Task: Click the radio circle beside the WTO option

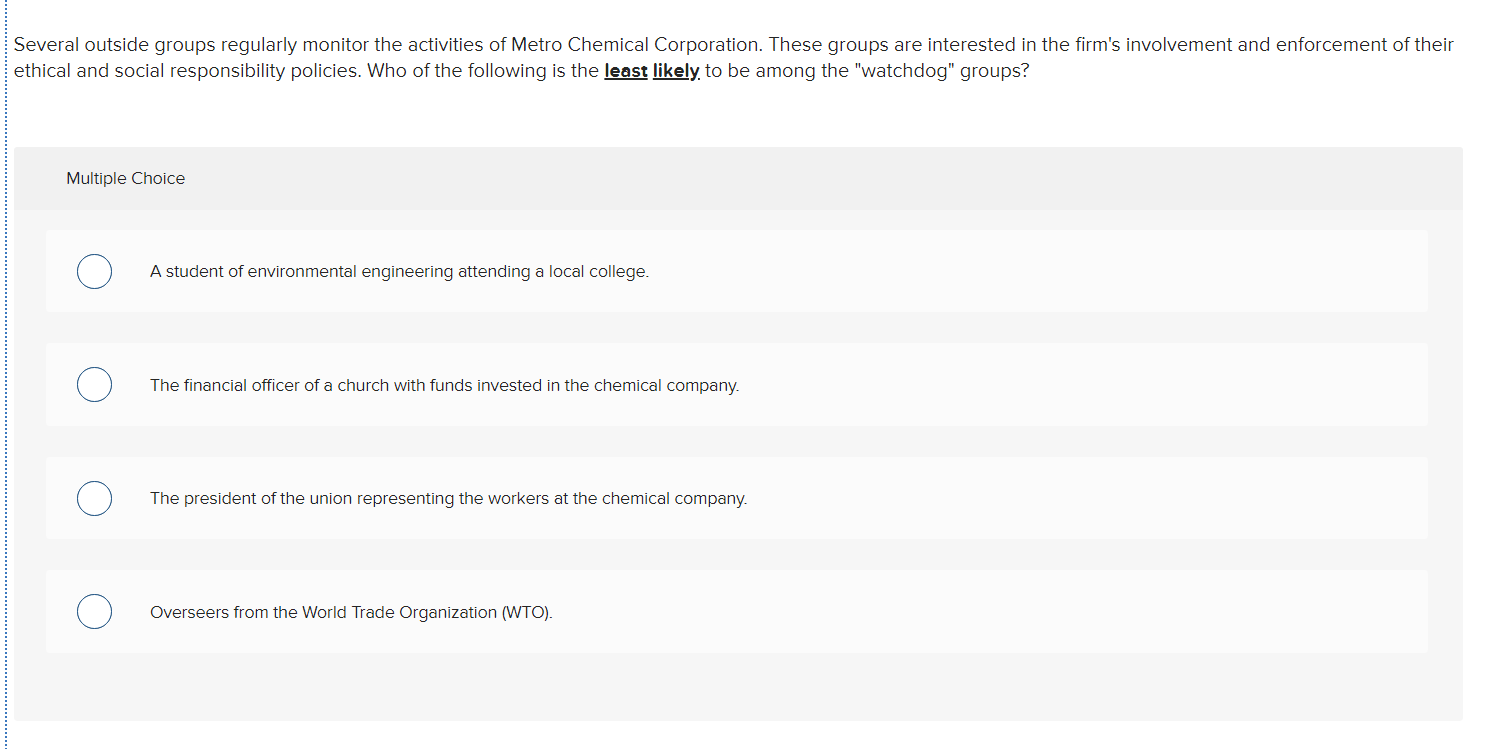Action: [x=94, y=611]
